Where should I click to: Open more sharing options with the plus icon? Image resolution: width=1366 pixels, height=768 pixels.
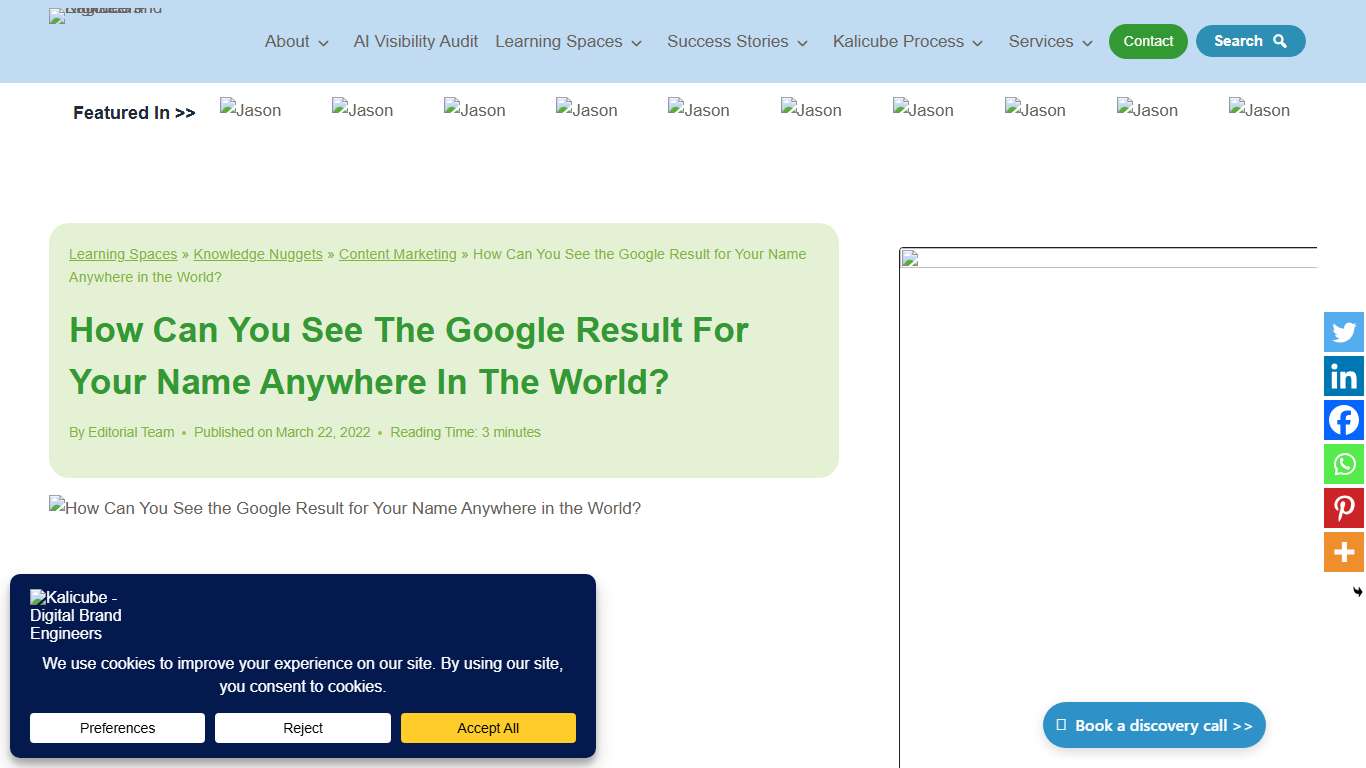coord(1343,552)
